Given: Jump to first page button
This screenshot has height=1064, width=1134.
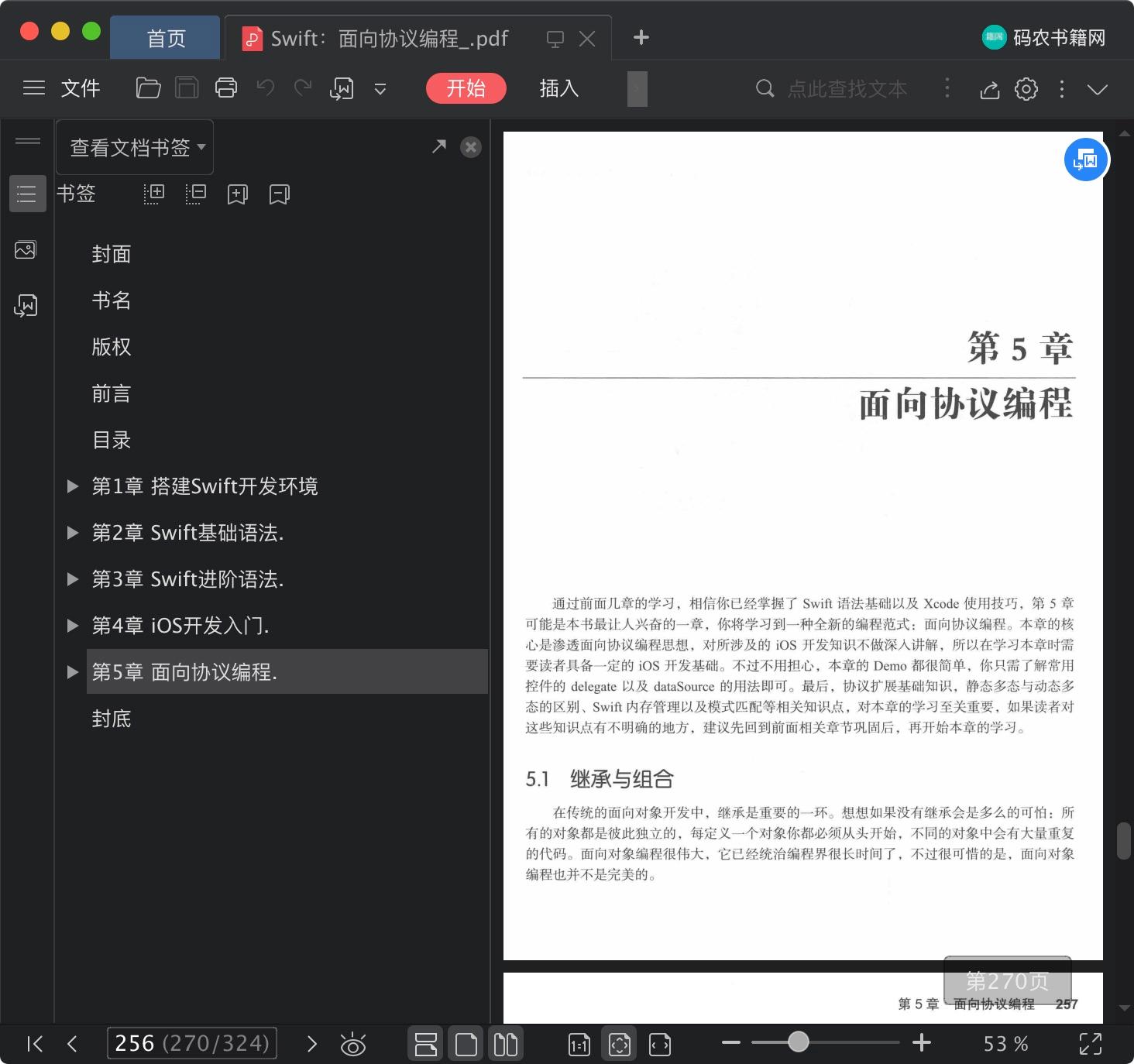Looking at the screenshot, I should tap(35, 1044).
